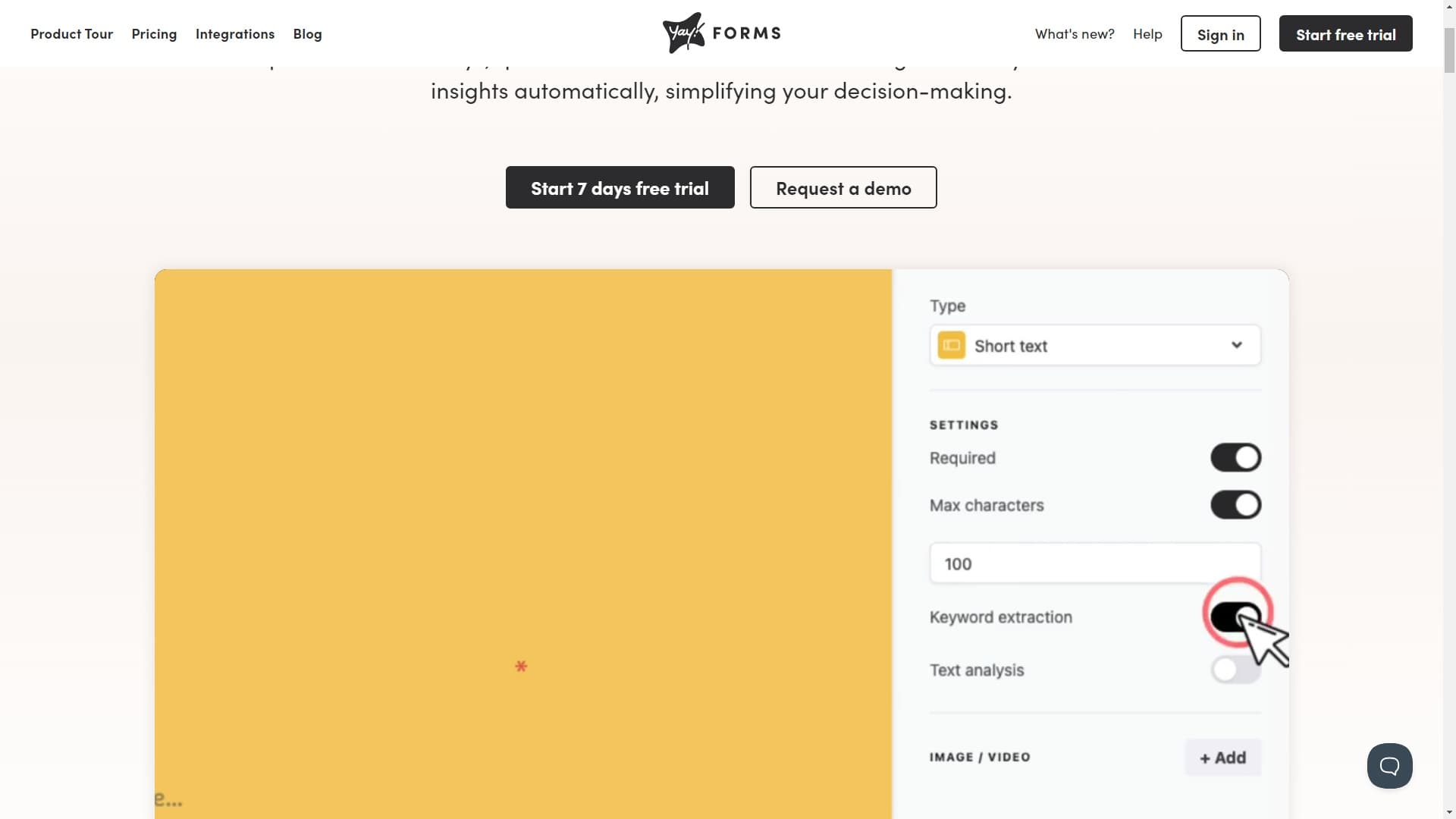Open the Product Tour page
The image size is (1456, 819).
coord(71,34)
